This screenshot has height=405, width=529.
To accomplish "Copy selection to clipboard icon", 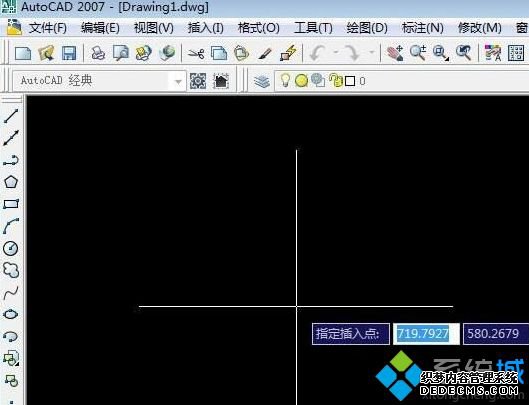I will tap(219, 53).
